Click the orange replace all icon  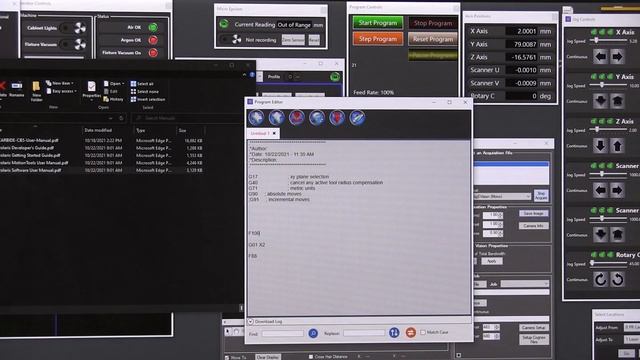[411, 333]
